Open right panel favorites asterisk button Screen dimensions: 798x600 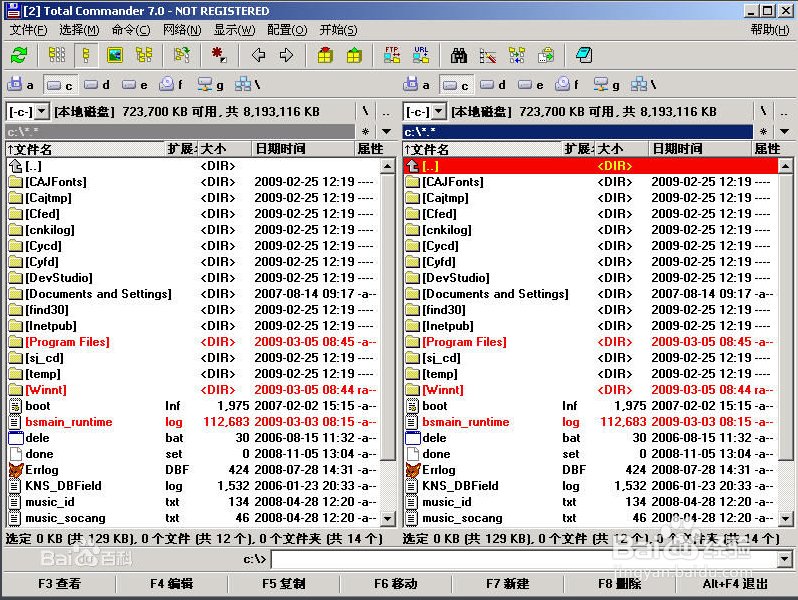[763, 132]
